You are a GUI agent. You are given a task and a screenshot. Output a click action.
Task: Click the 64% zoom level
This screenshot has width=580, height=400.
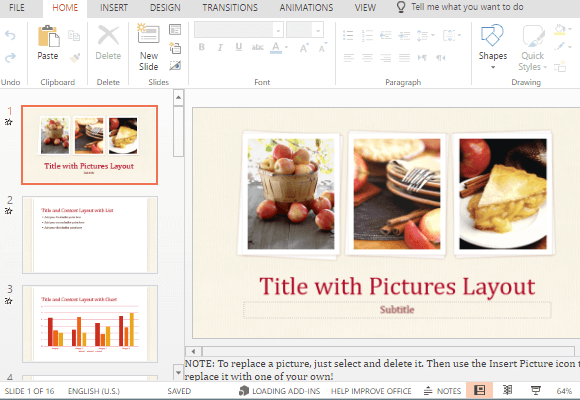pyautogui.click(x=564, y=391)
